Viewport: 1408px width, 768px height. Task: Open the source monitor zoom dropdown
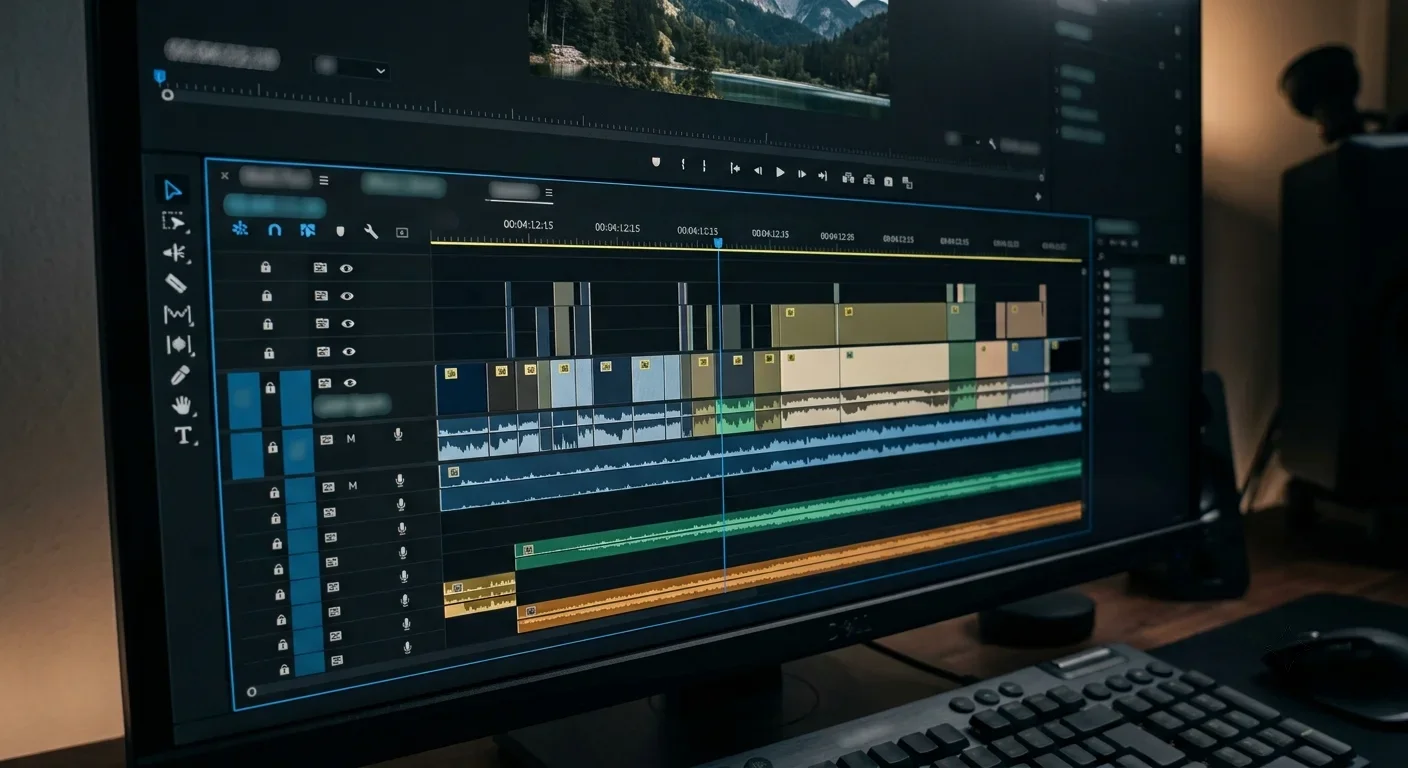pyautogui.click(x=352, y=68)
